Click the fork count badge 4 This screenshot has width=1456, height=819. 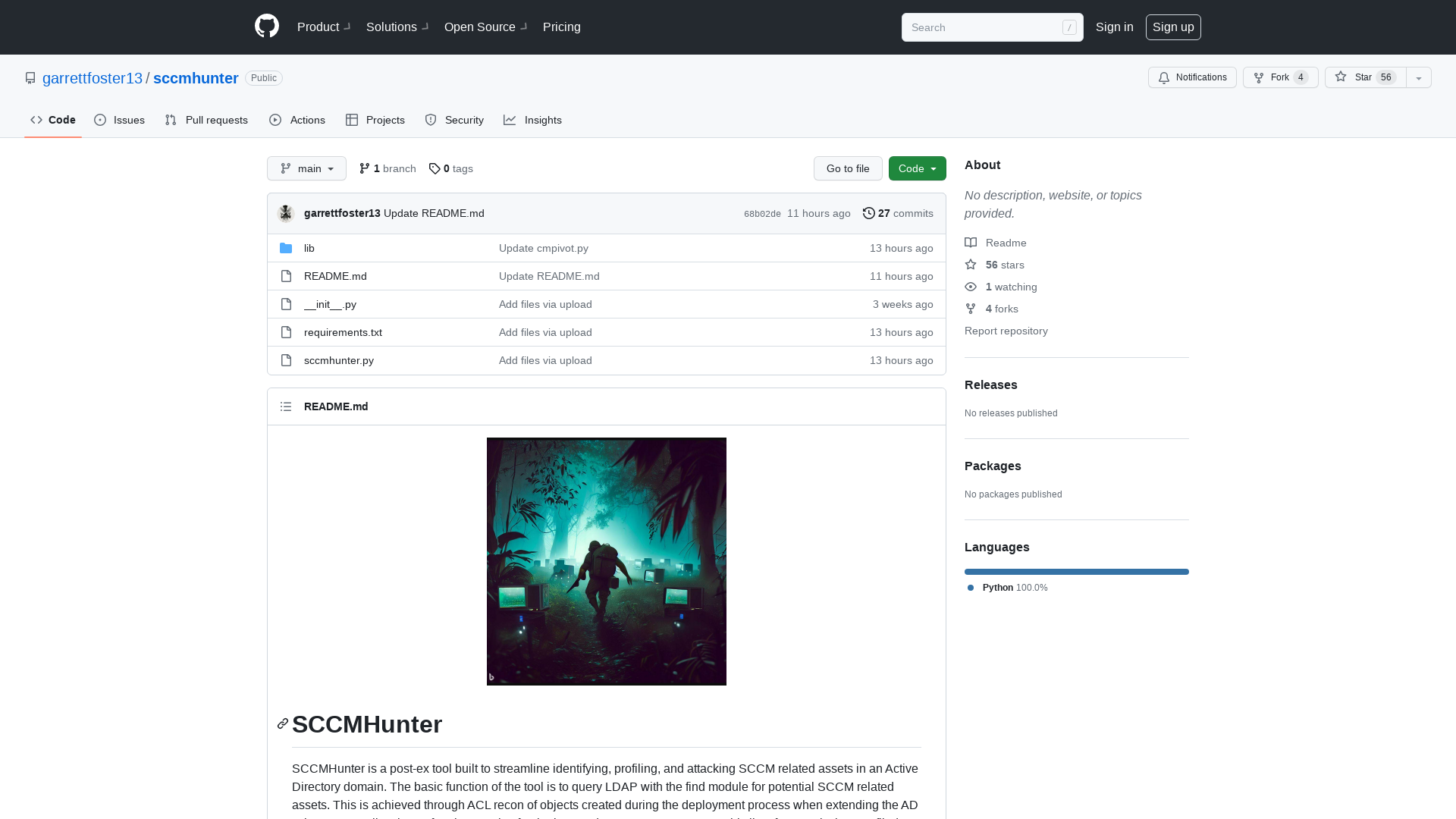(x=1301, y=77)
